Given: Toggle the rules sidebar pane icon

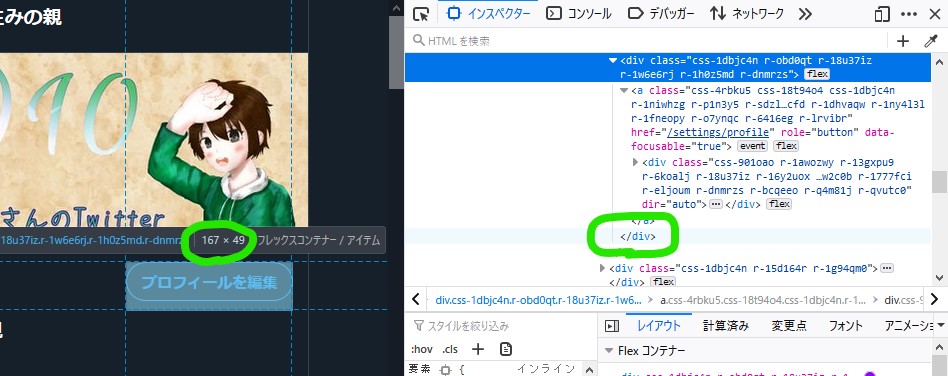Looking at the screenshot, I should (x=612, y=326).
